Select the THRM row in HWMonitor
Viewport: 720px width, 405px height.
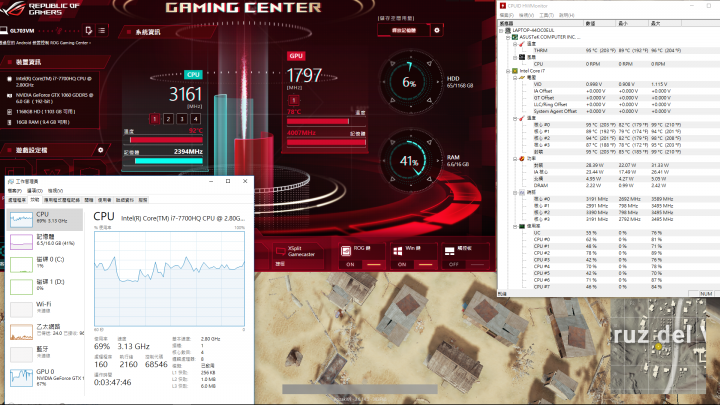[x=608, y=51]
